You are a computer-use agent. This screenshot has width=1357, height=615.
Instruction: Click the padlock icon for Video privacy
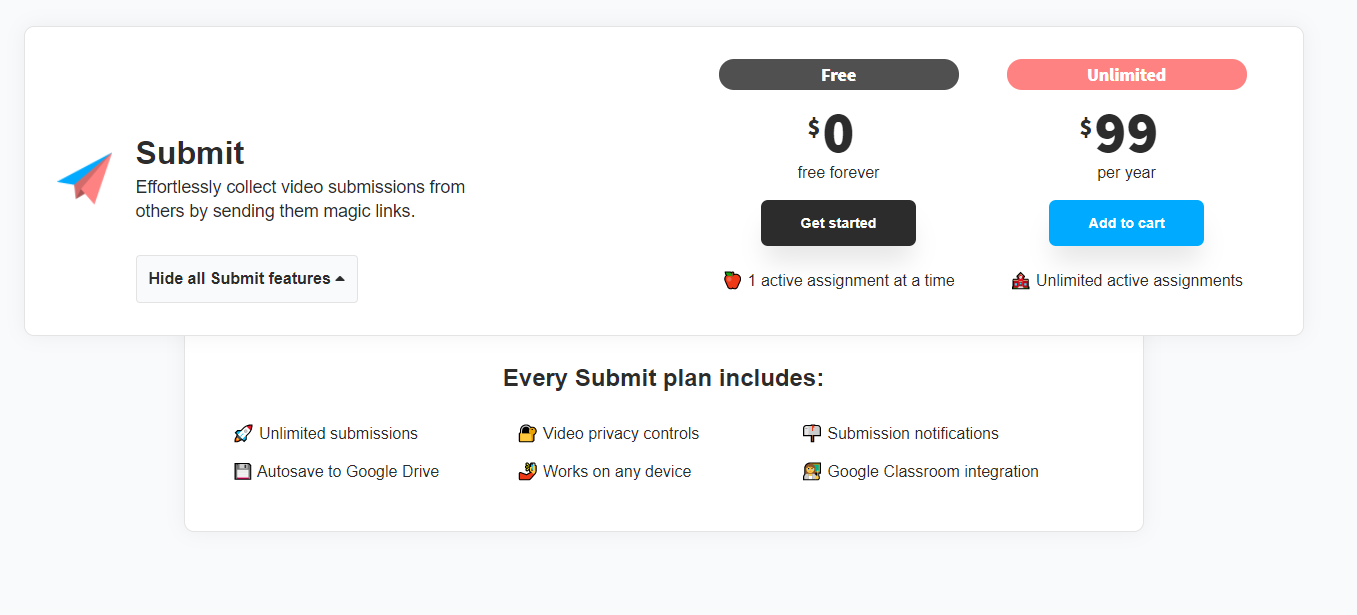click(x=527, y=433)
